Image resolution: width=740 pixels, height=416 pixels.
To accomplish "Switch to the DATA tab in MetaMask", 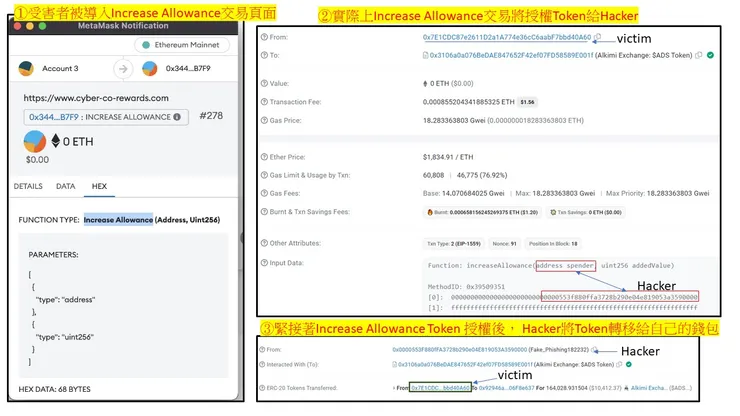I will (66, 186).
